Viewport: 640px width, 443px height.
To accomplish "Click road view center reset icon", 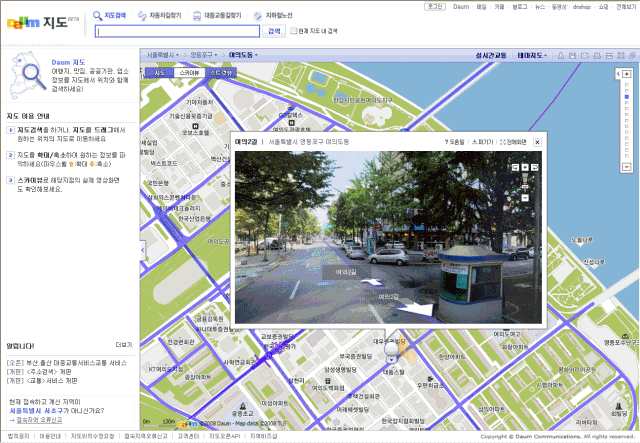I will click(x=525, y=167).
